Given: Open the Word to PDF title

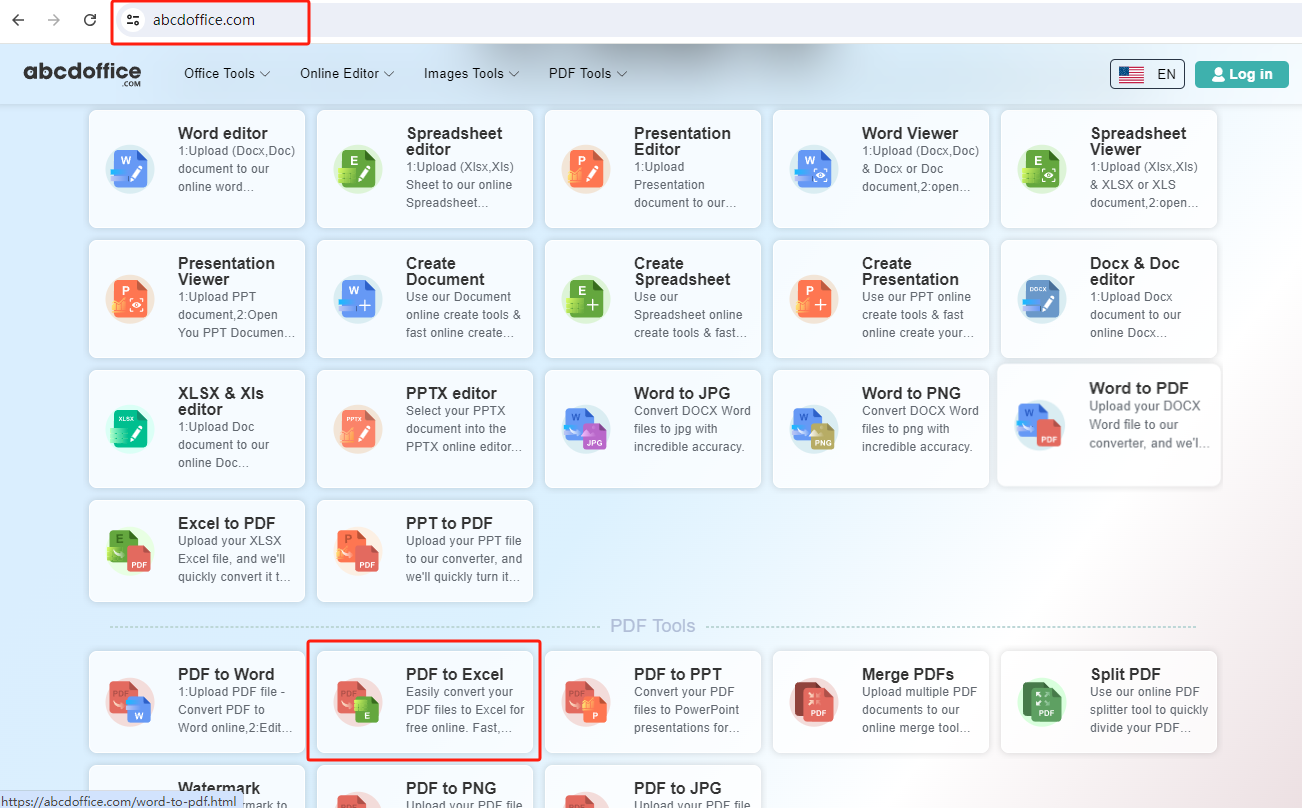Looking at the screenshot, I should pyautogui.click(x=1138, y=388).
